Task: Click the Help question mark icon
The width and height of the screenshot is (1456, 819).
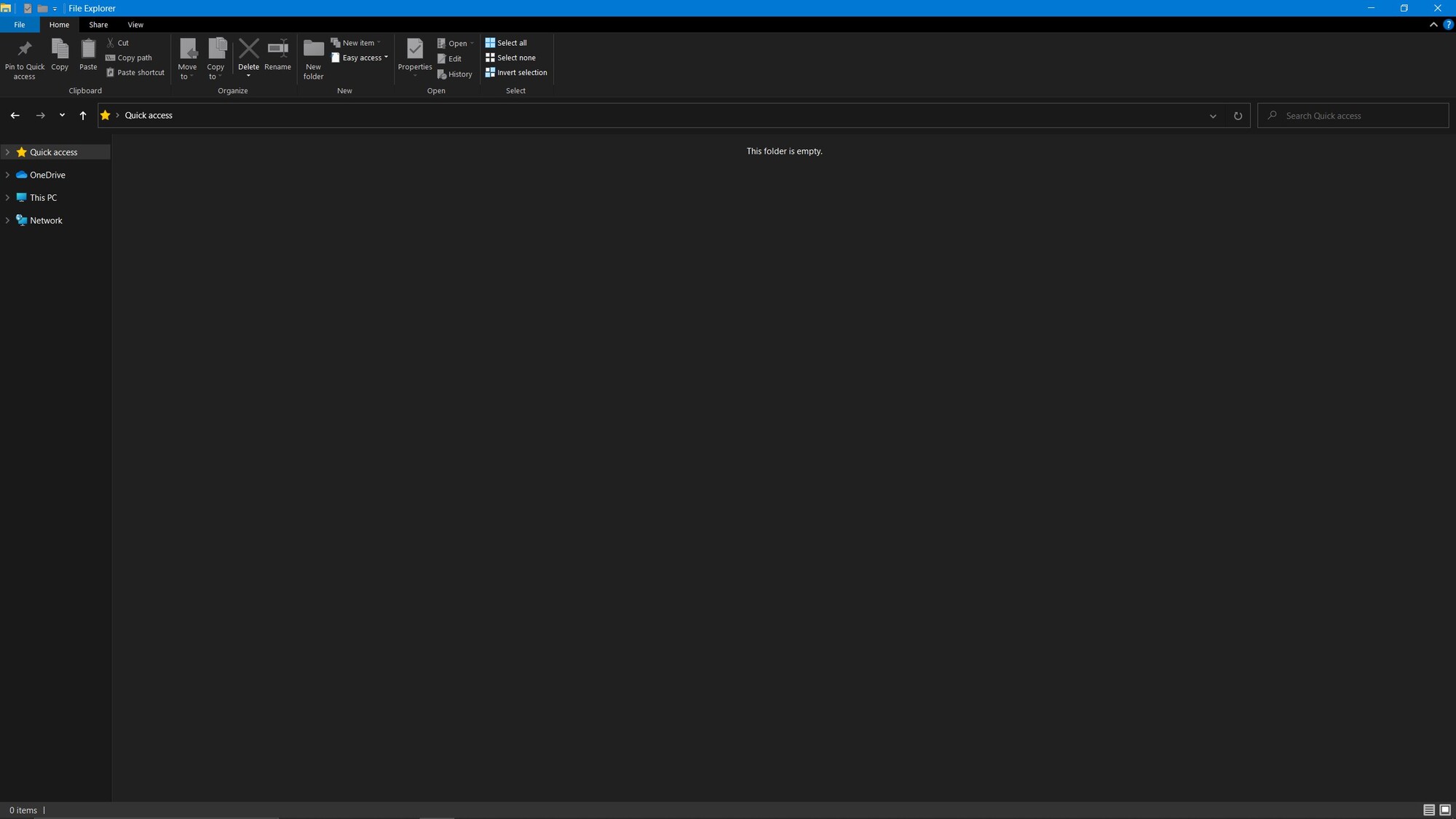Action: [1448, 25]
